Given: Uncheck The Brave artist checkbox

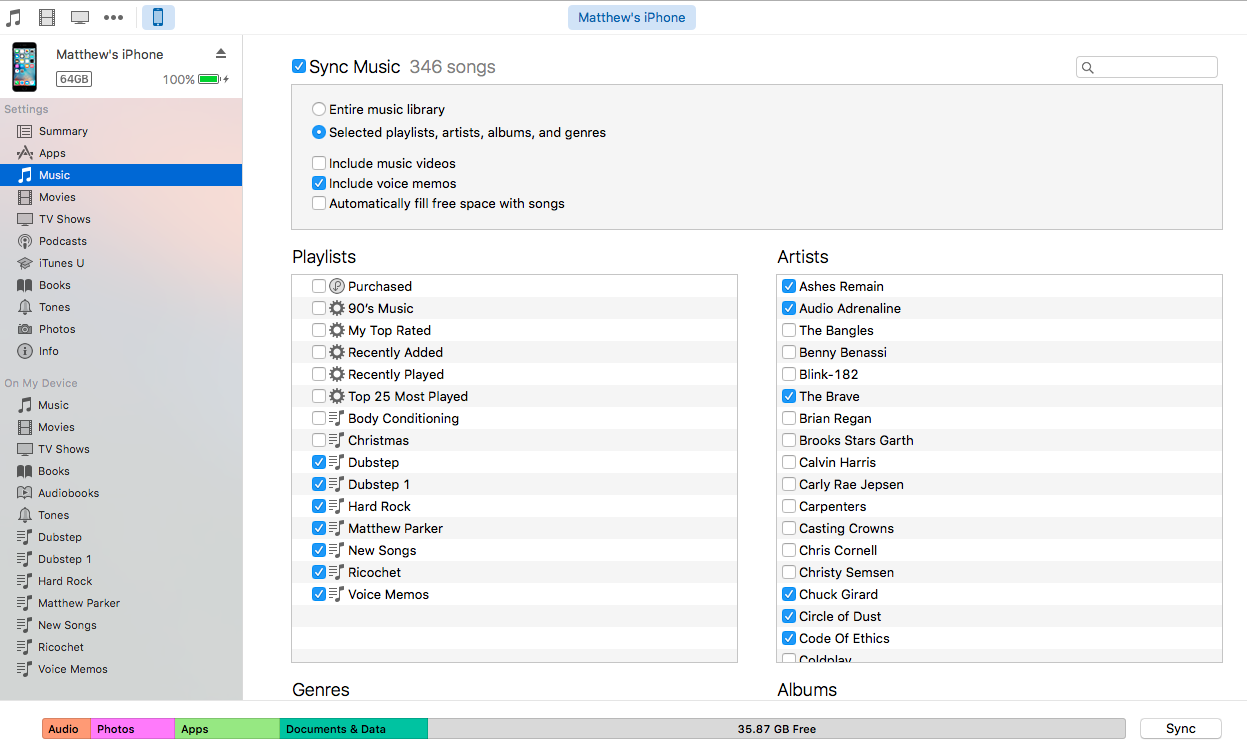Looking at the screenshot, I should pos(789,396).
